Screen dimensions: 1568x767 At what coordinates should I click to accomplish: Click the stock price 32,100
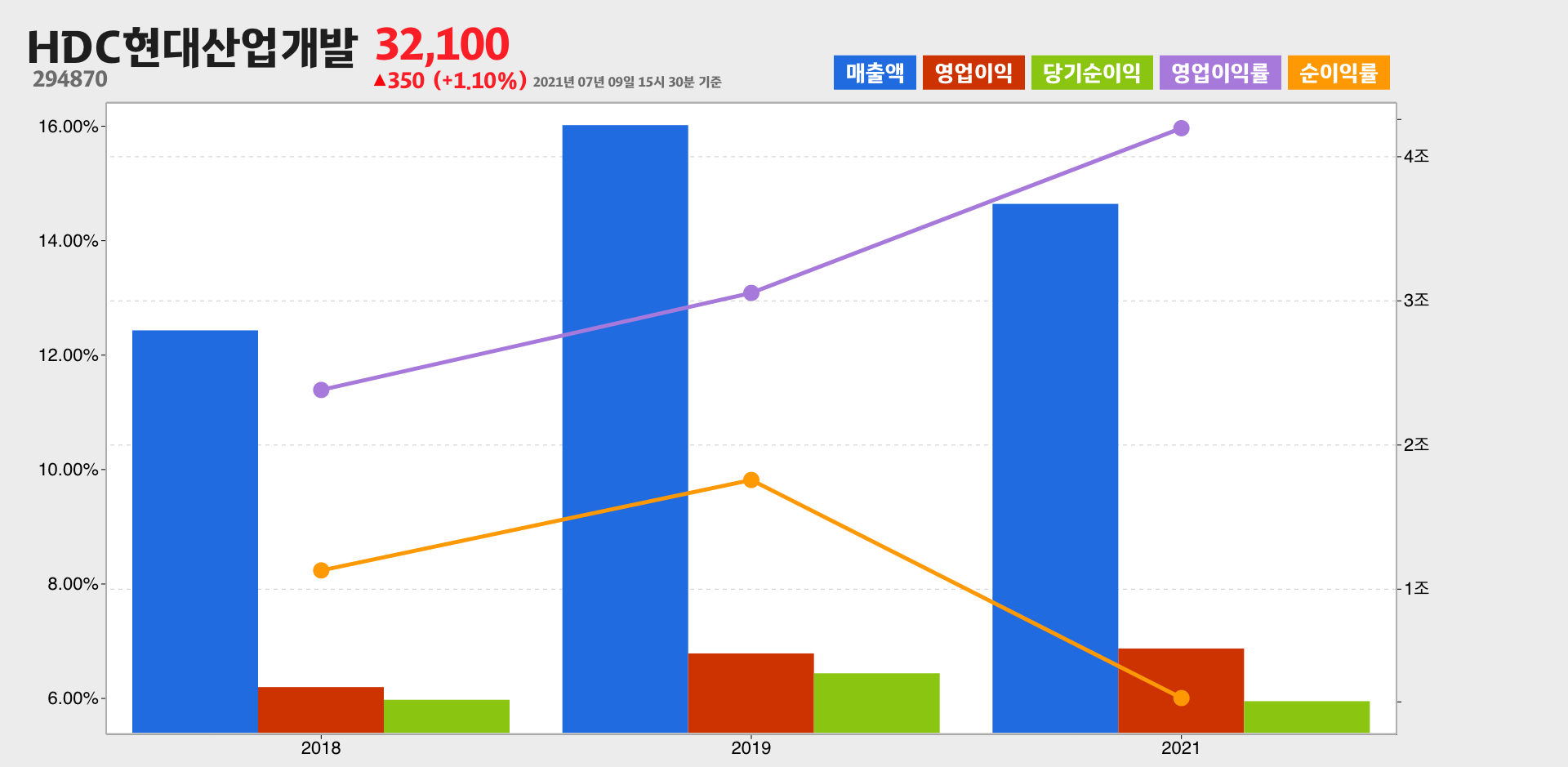[442, 45]
